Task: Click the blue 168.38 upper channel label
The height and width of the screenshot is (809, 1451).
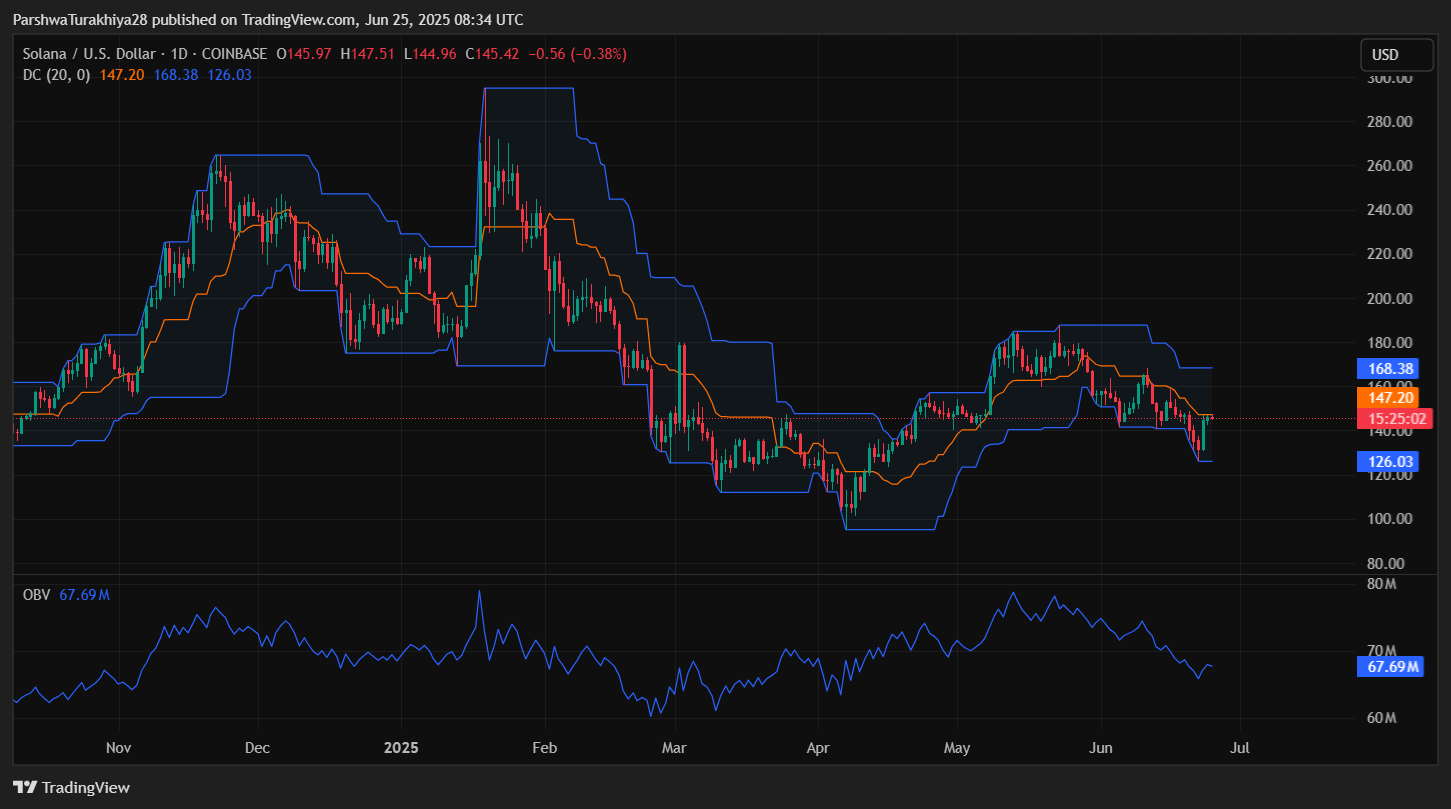Action: (1388, 369)
